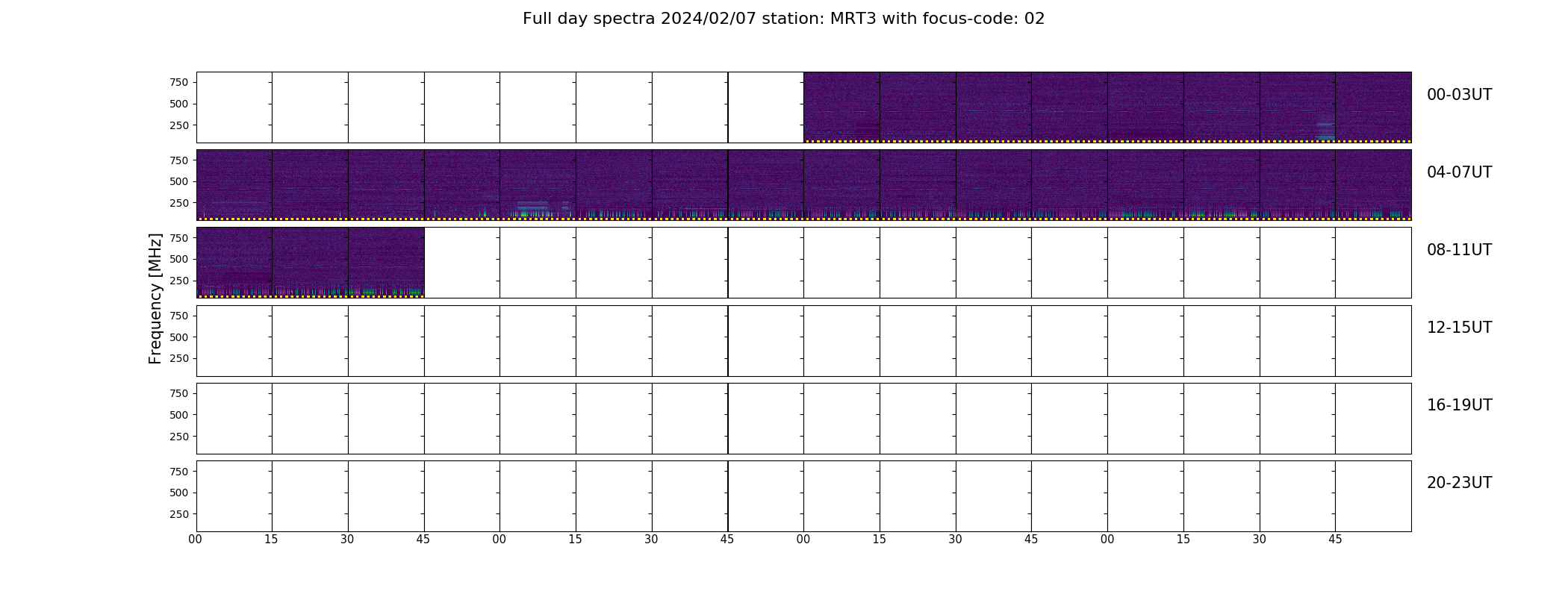
Task: Select the 250 tick label in the 12-15UT row
Action: click(179, 359)
